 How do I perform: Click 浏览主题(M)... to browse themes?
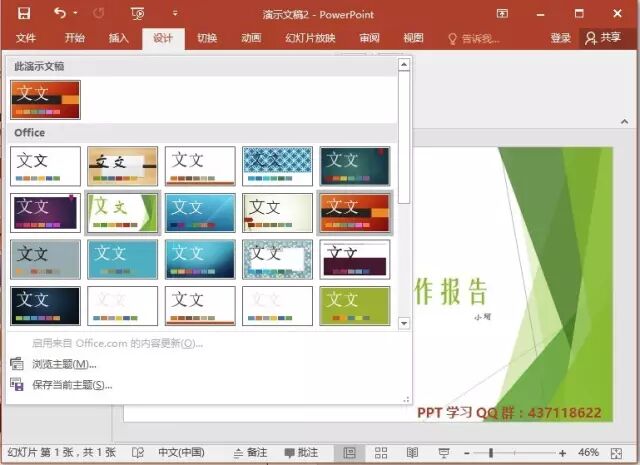coord(64,364)
